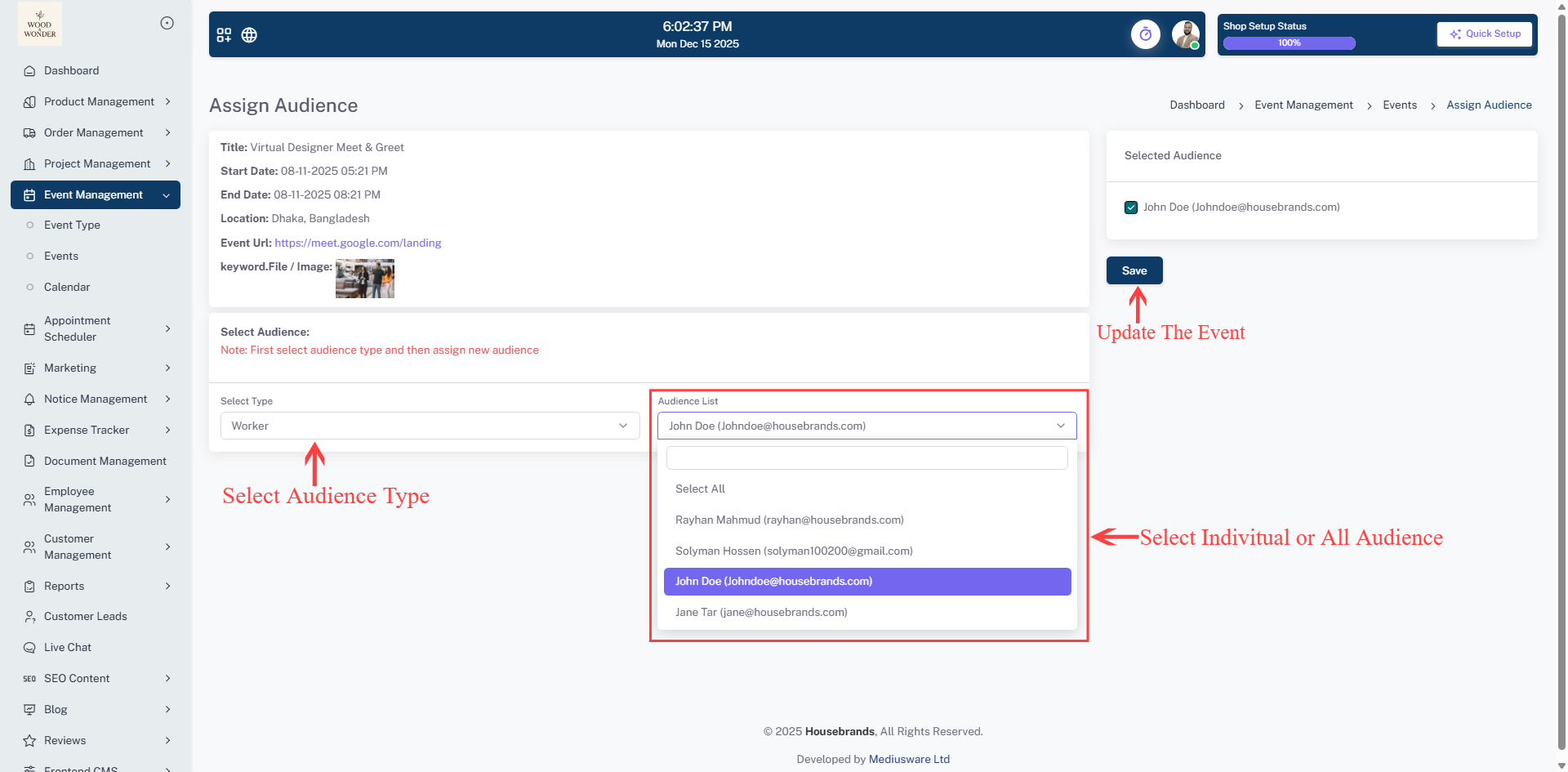Select Jane Tar from audience list
The height and width of the screenshot is (772, 1568).
click(761, 613)
